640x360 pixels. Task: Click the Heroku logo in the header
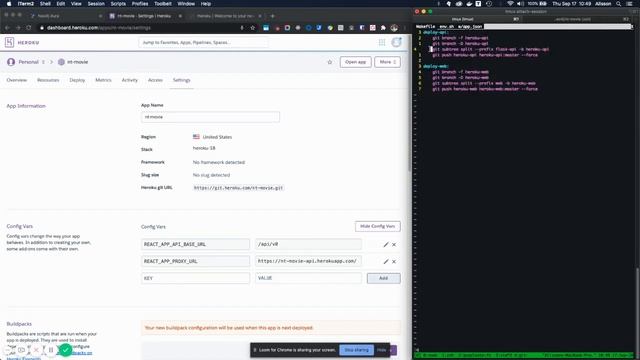(x=9, y=42)
